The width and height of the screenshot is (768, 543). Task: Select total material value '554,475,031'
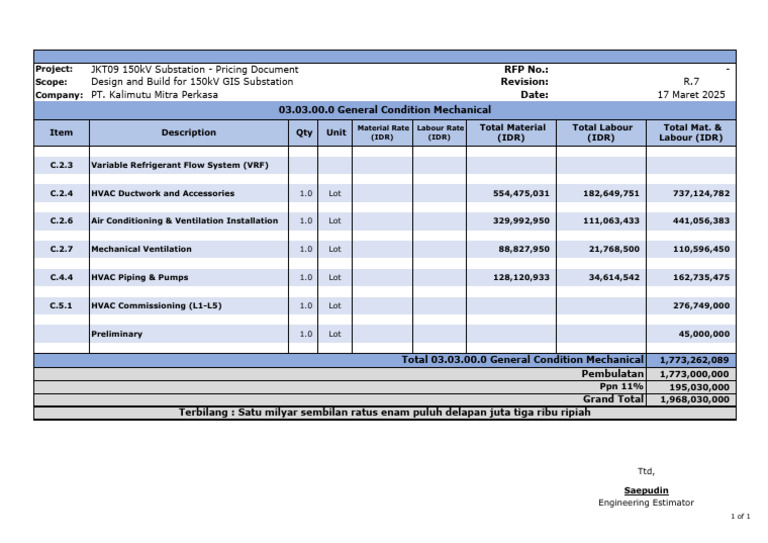coord(521,193)
